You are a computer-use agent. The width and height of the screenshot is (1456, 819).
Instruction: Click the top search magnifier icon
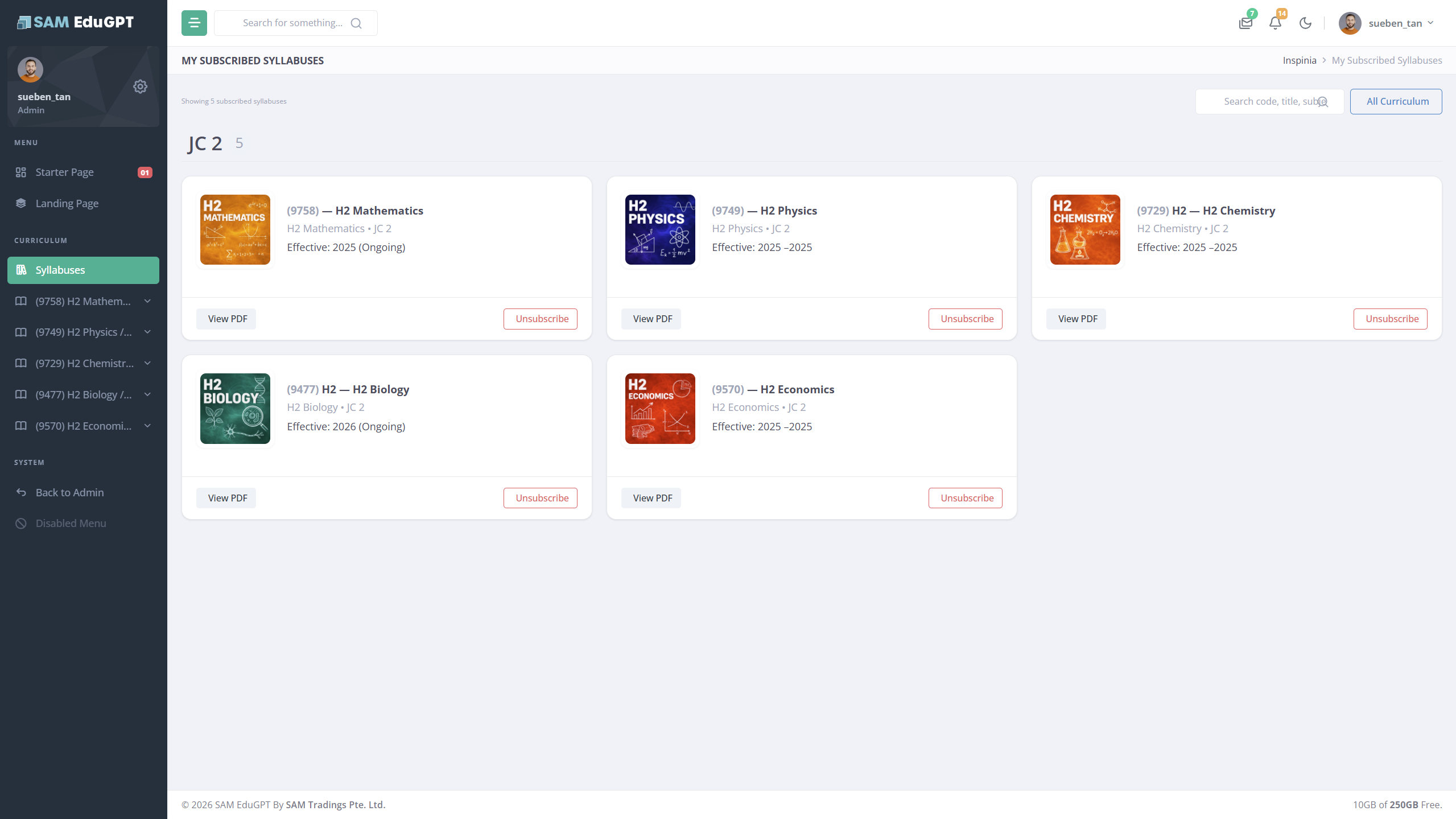[356, 23]
